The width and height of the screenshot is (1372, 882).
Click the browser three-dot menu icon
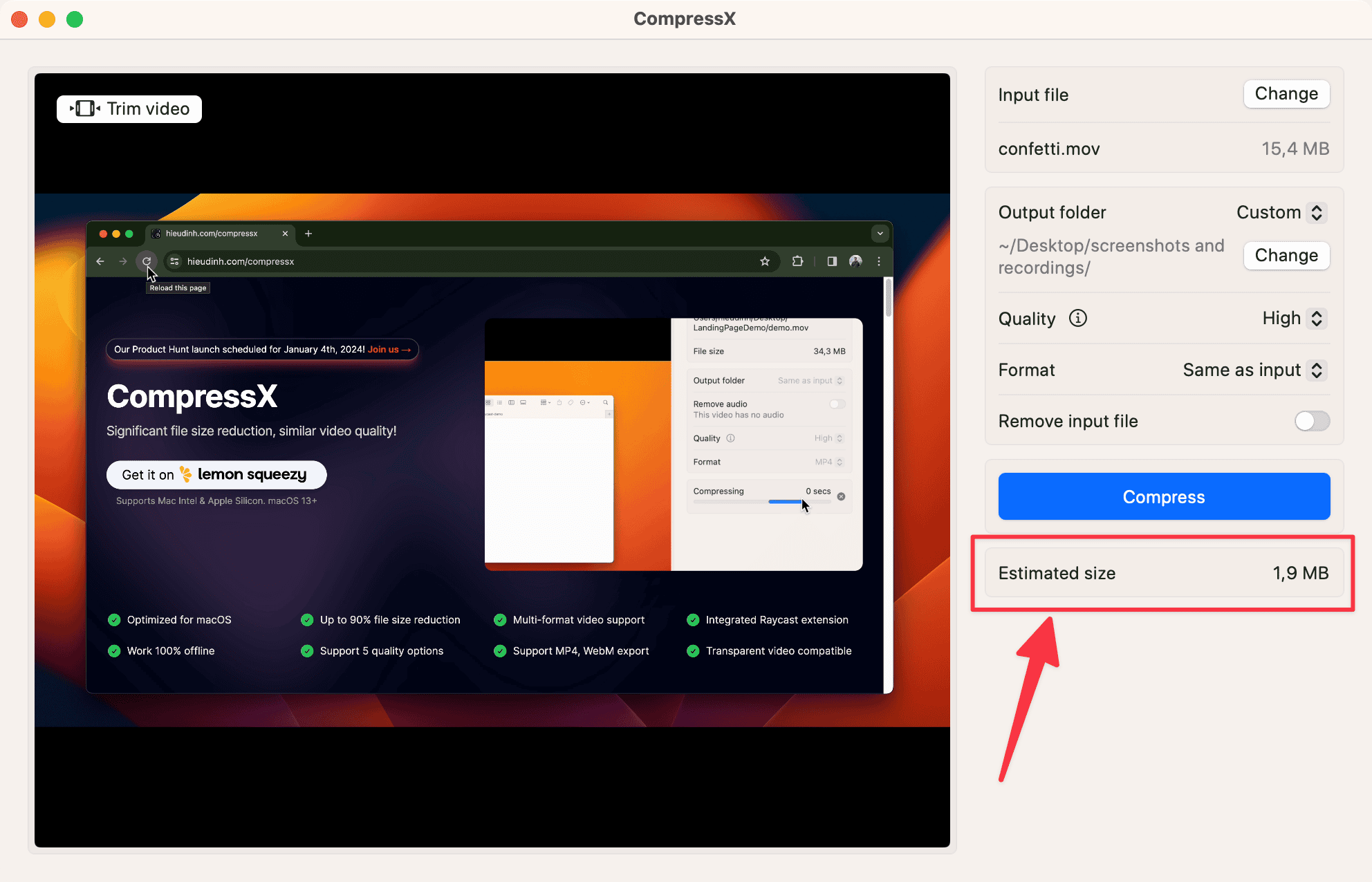(x=879, y=261)
